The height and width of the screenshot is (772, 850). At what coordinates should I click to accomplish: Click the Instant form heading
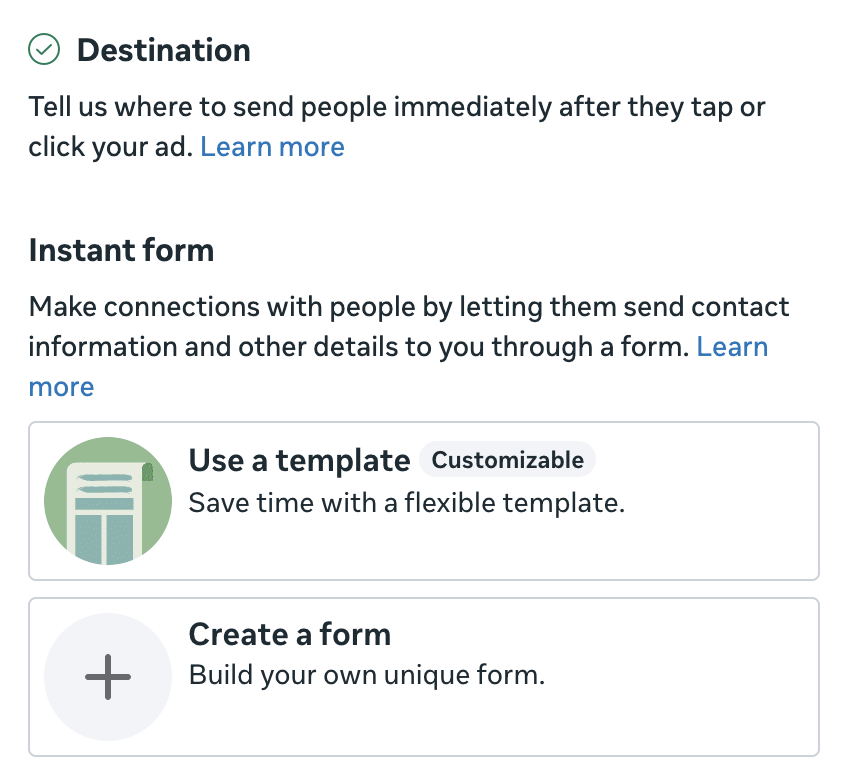[121, 250]
